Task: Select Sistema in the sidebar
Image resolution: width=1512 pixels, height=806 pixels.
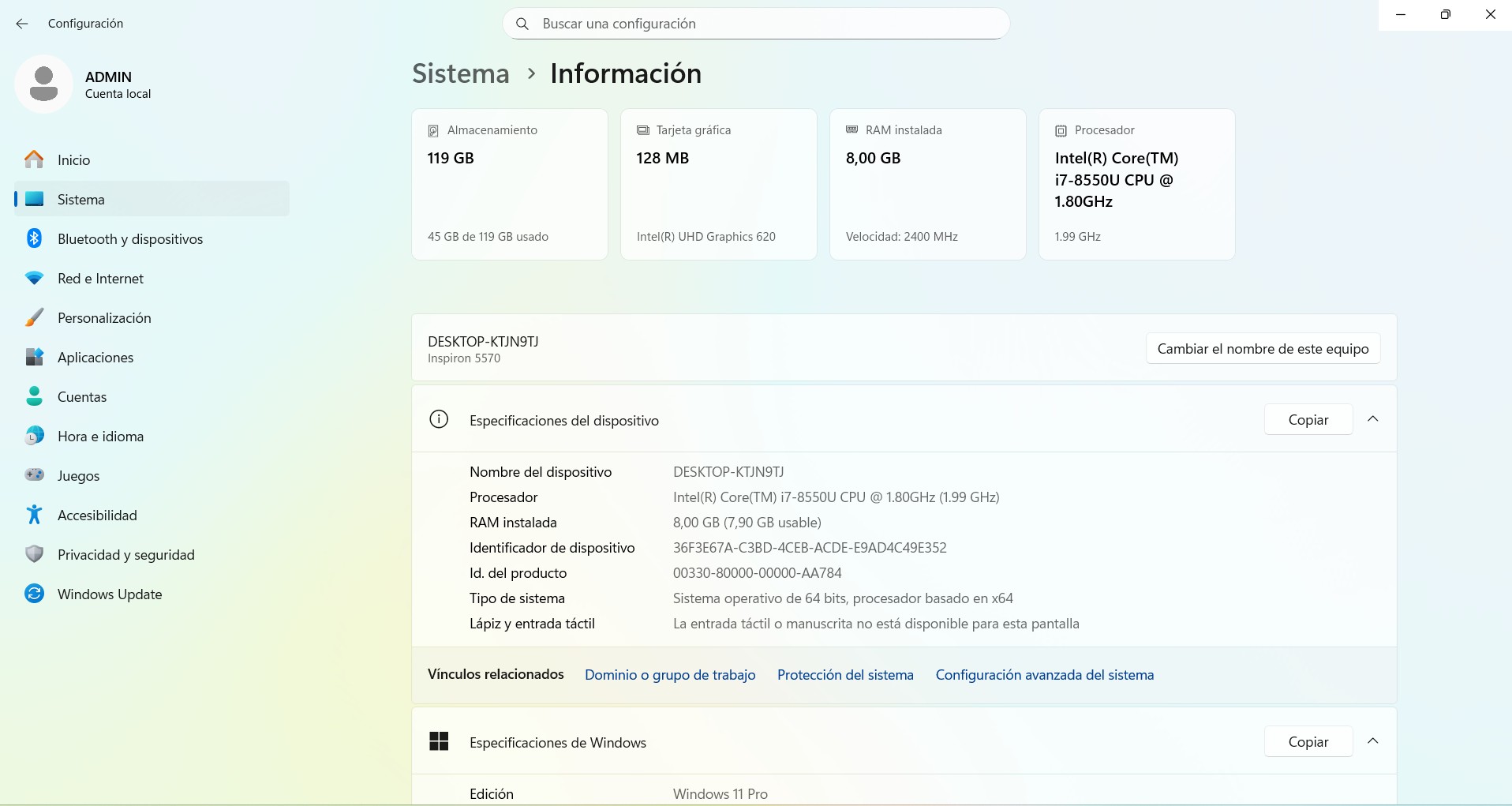Action: pyautogui.click(x=82, y=199)
